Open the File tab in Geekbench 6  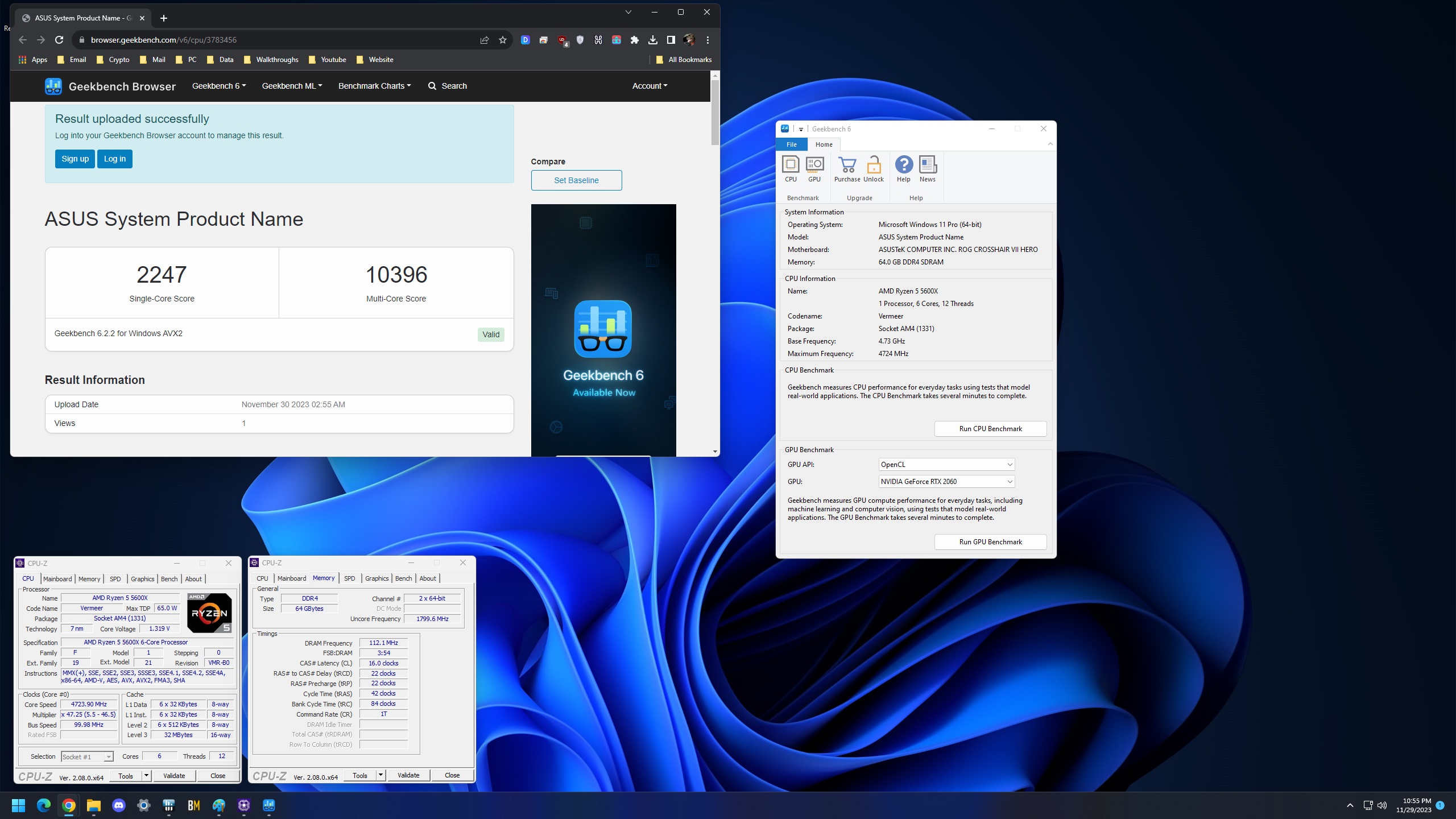(x=792, y=144)
